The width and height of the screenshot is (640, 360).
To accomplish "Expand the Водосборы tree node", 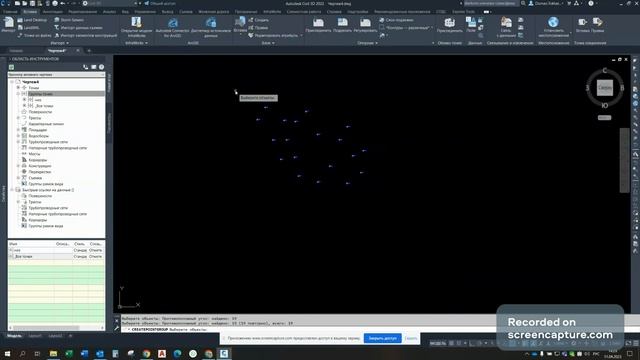I will [x=18, y=136].
